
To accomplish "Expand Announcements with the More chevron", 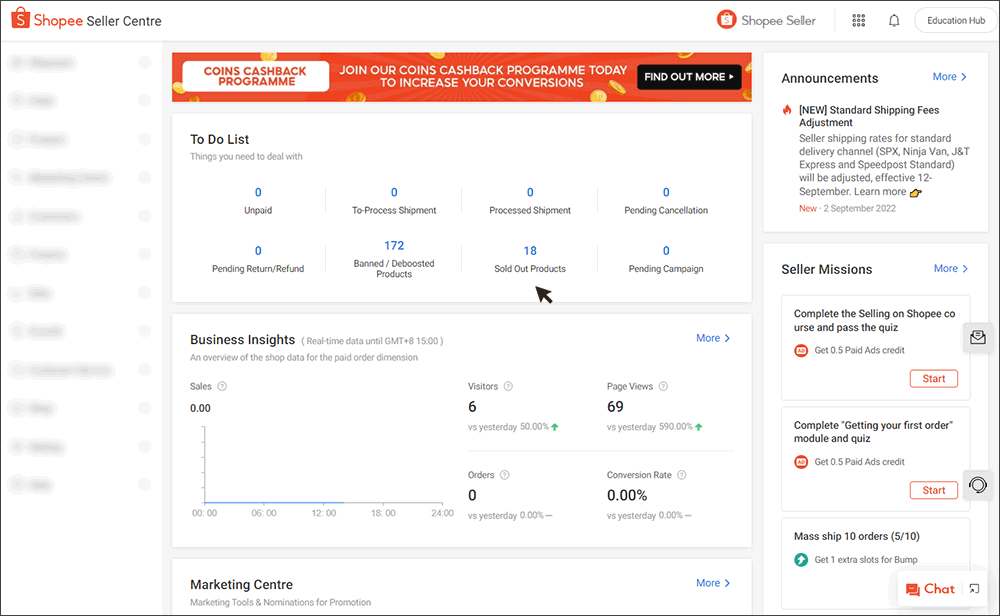I will point(948,76).
